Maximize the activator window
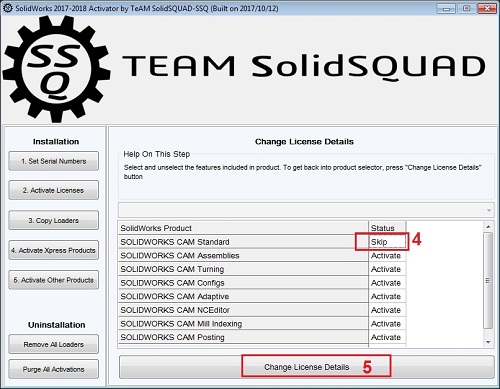500x389 pixels. [467, 8]
